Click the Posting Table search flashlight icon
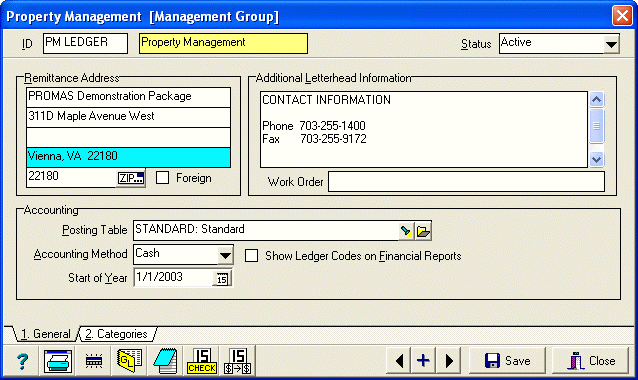638x380 pixels. point(406,231)
